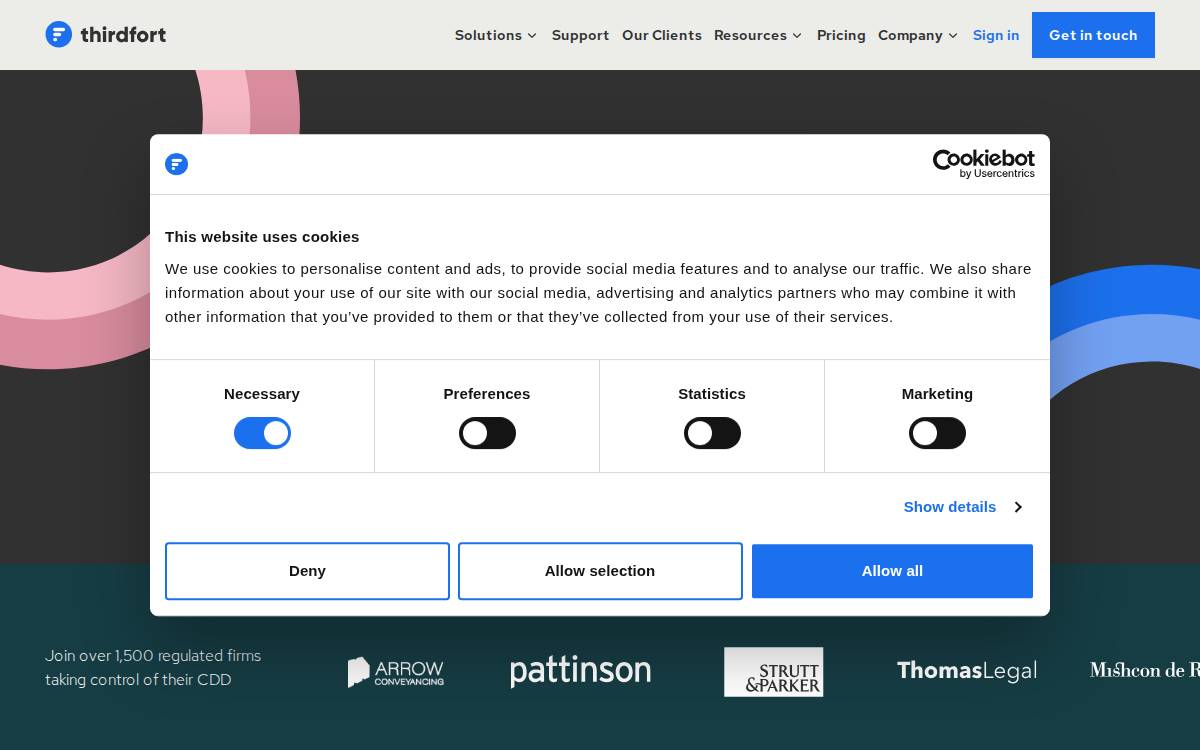This screenshot has width=1200, height=750.
Task: Click the Get in touch button
Action: tap(1093, 35)
